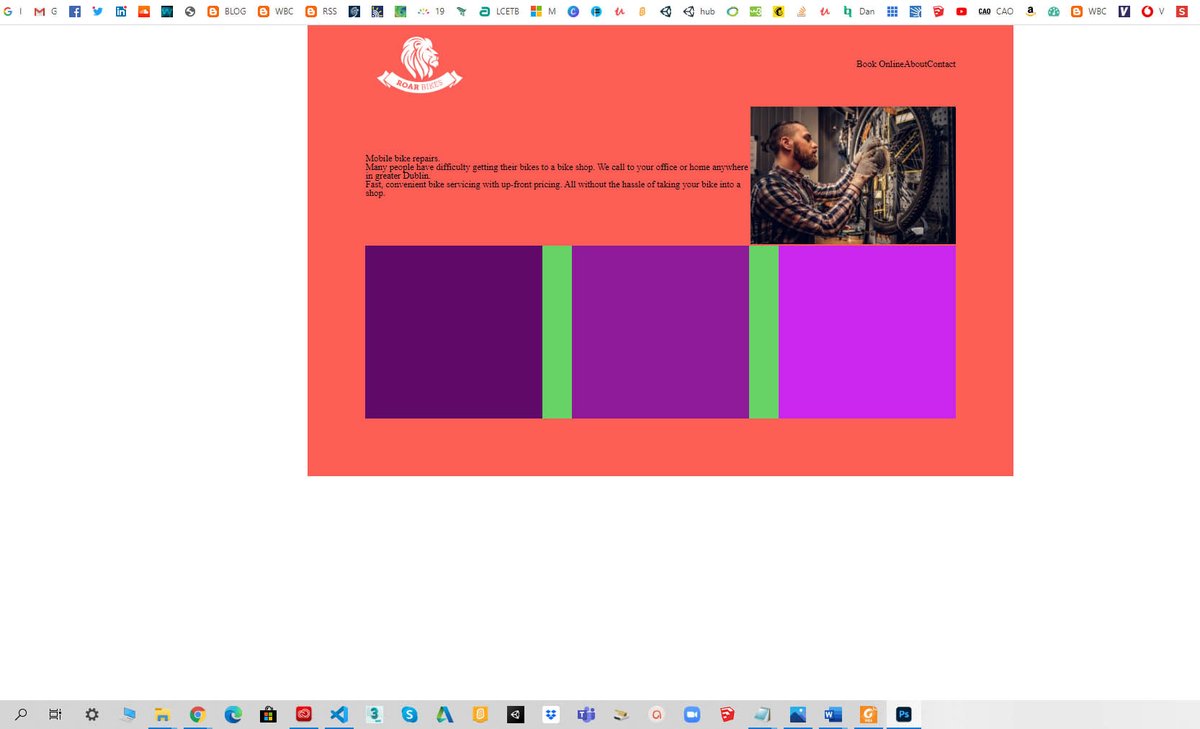Click the Roar Bikes lion logo
This screenshot has height=729, width=1200.
420,65
